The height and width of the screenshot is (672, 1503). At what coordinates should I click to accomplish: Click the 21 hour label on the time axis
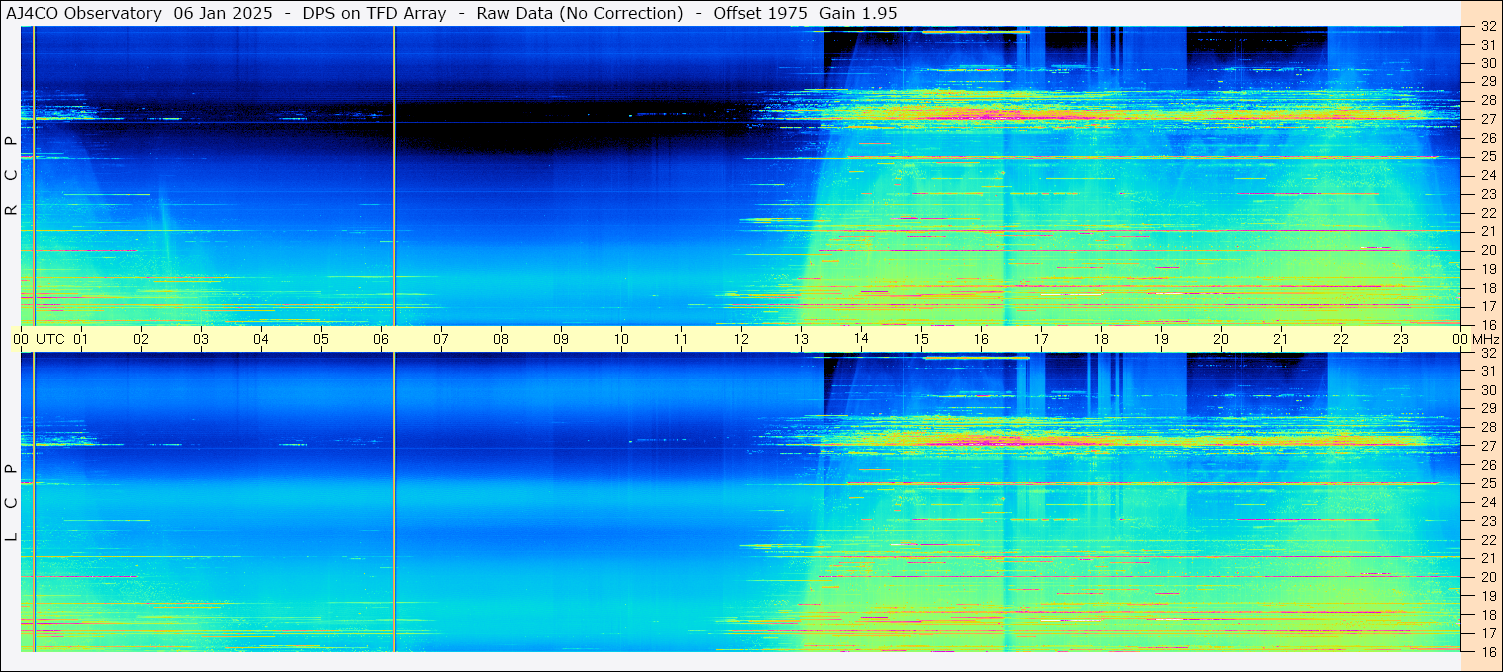pos(1281,339)
